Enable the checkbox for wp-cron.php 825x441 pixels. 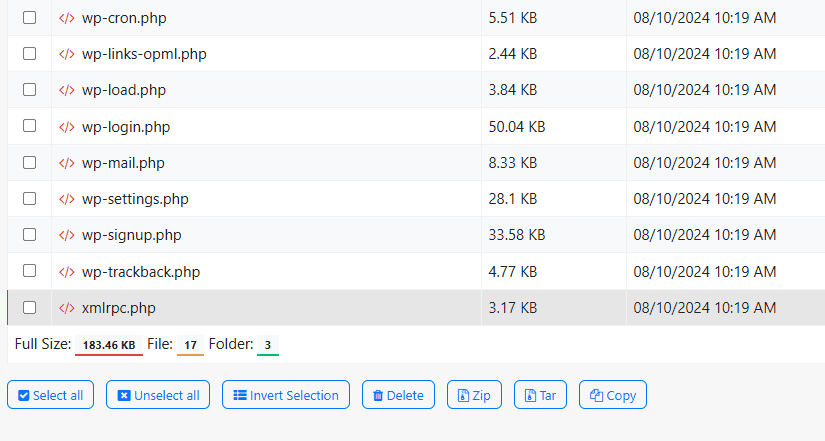click(30, 18)
